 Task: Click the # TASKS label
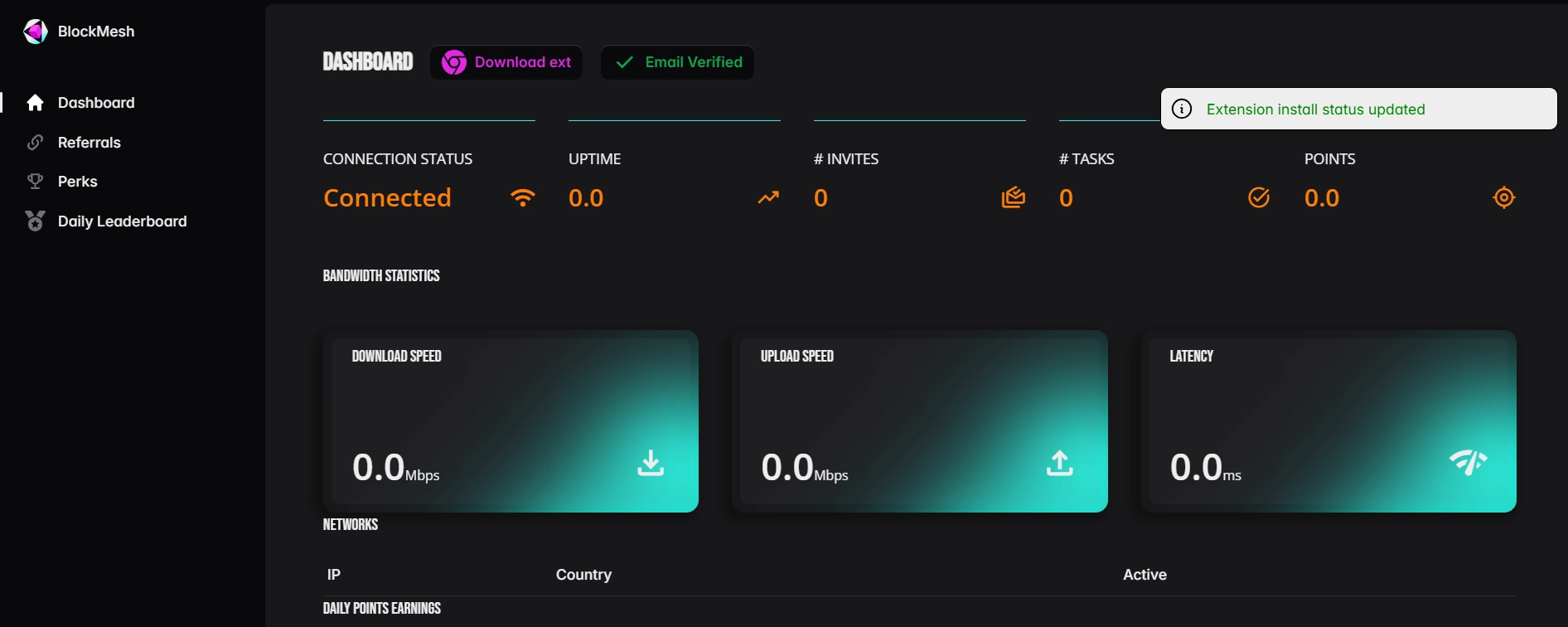click(1086, 159)
